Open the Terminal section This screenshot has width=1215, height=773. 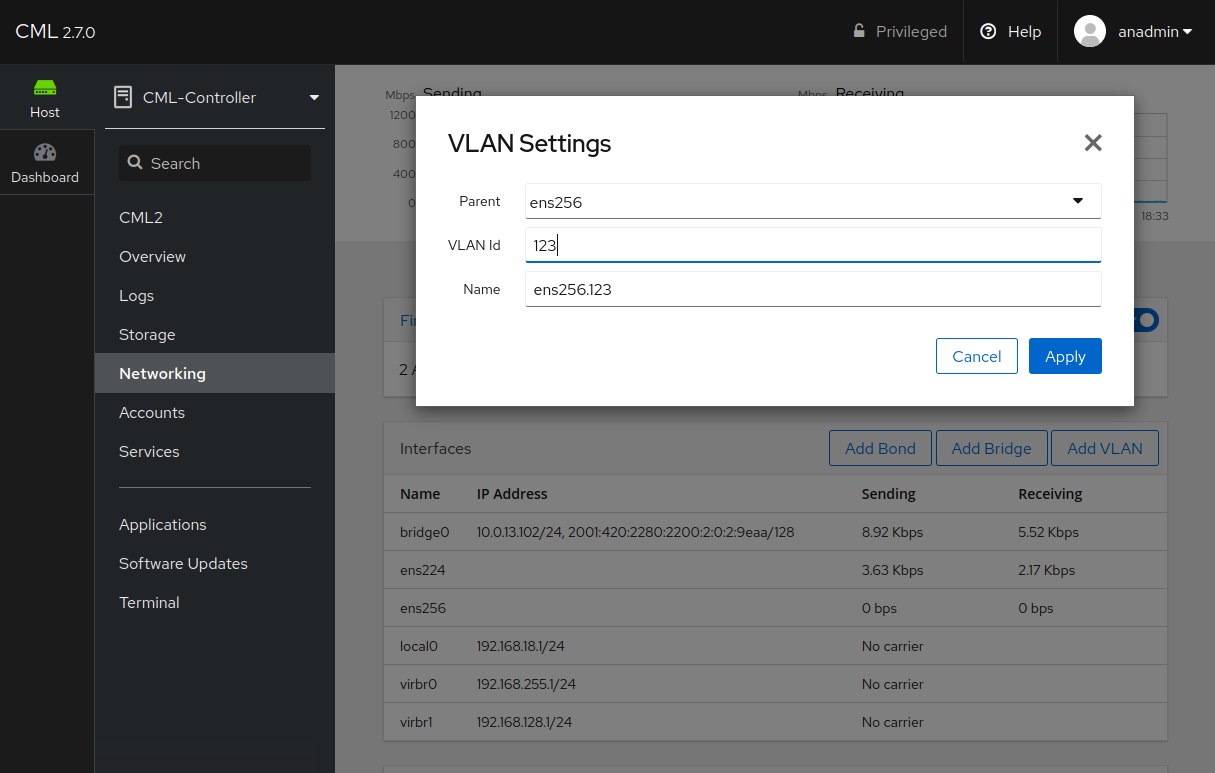(148, 602)
